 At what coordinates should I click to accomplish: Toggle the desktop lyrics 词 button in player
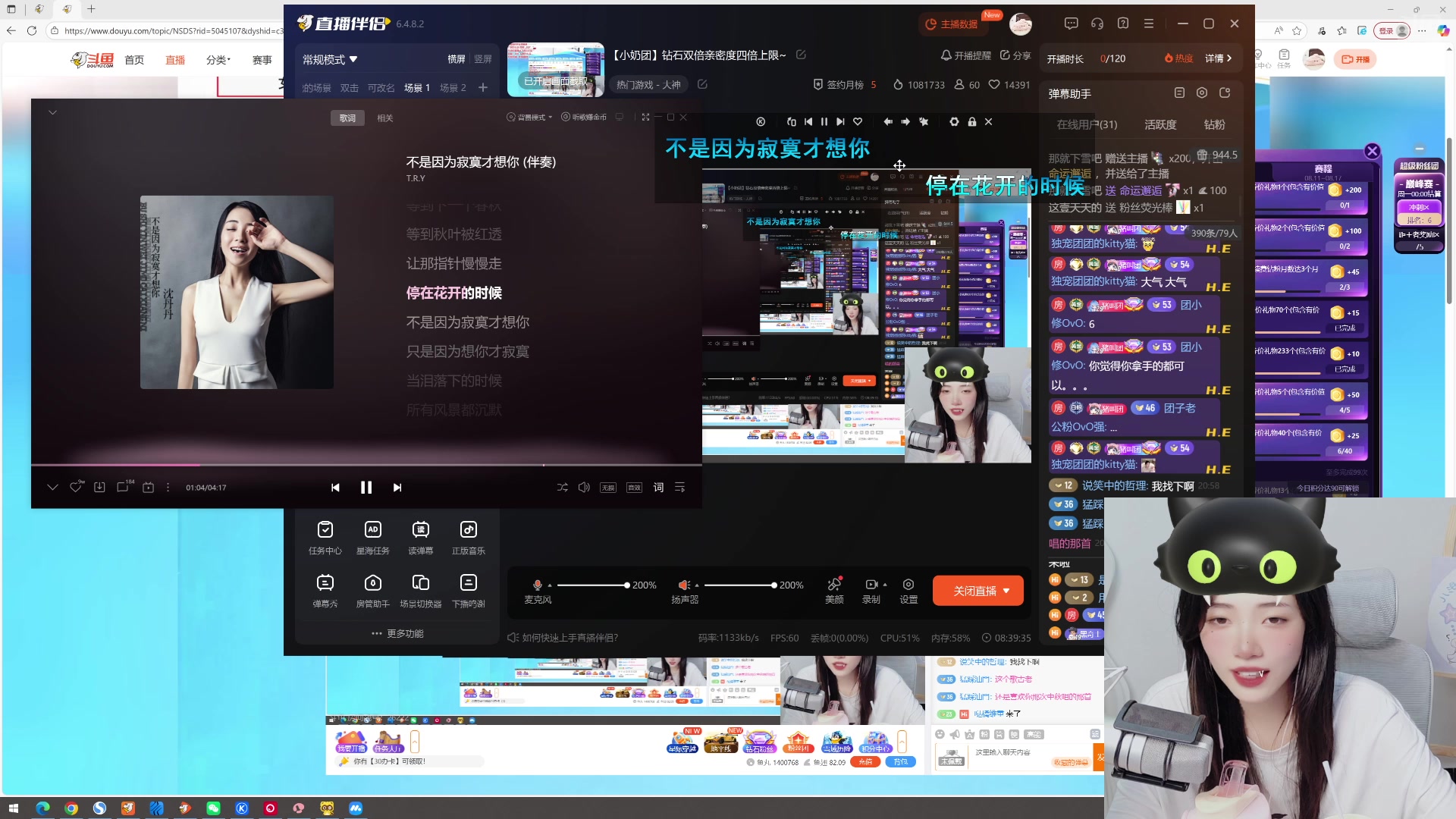(658, 487)
